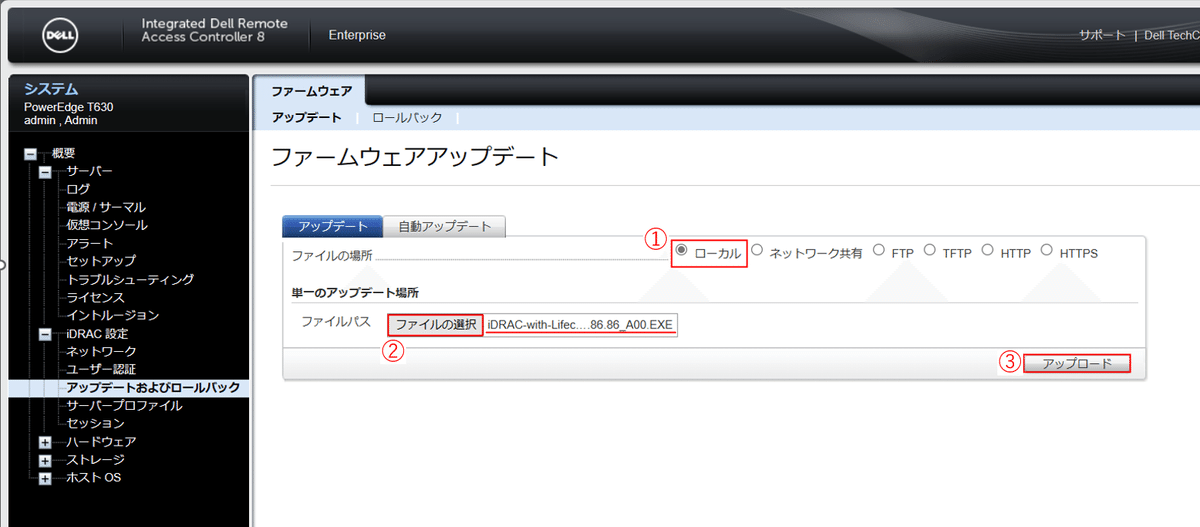Open ログ in the sidebar tree
This screenshot has height=527, width=1200.
(x=78, y=189)
